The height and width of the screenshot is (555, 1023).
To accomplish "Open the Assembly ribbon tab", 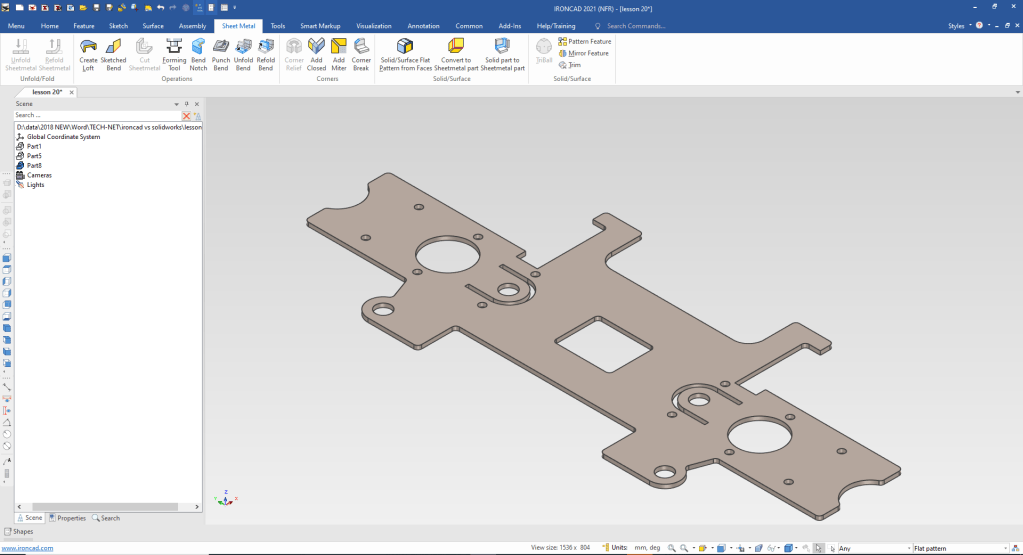I will point(192,25).
